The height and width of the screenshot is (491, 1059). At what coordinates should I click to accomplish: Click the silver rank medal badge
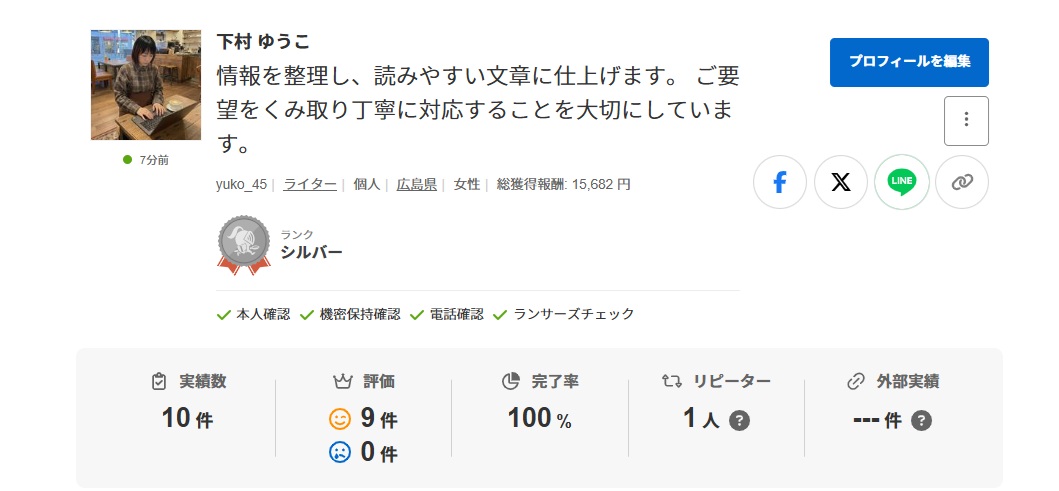243,244
